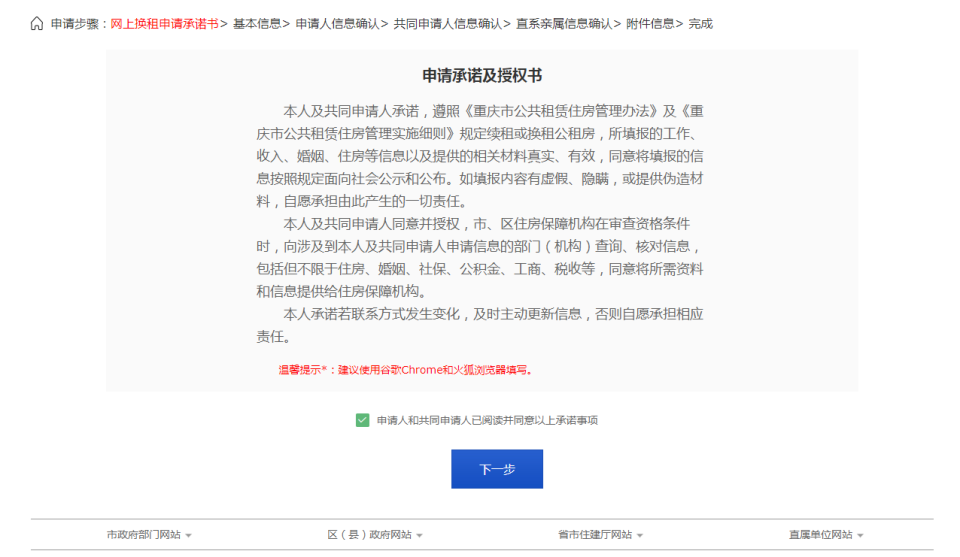Untick the agreement checkbox for applicants
Screen dimensions: 960x557
pos(362,420)
